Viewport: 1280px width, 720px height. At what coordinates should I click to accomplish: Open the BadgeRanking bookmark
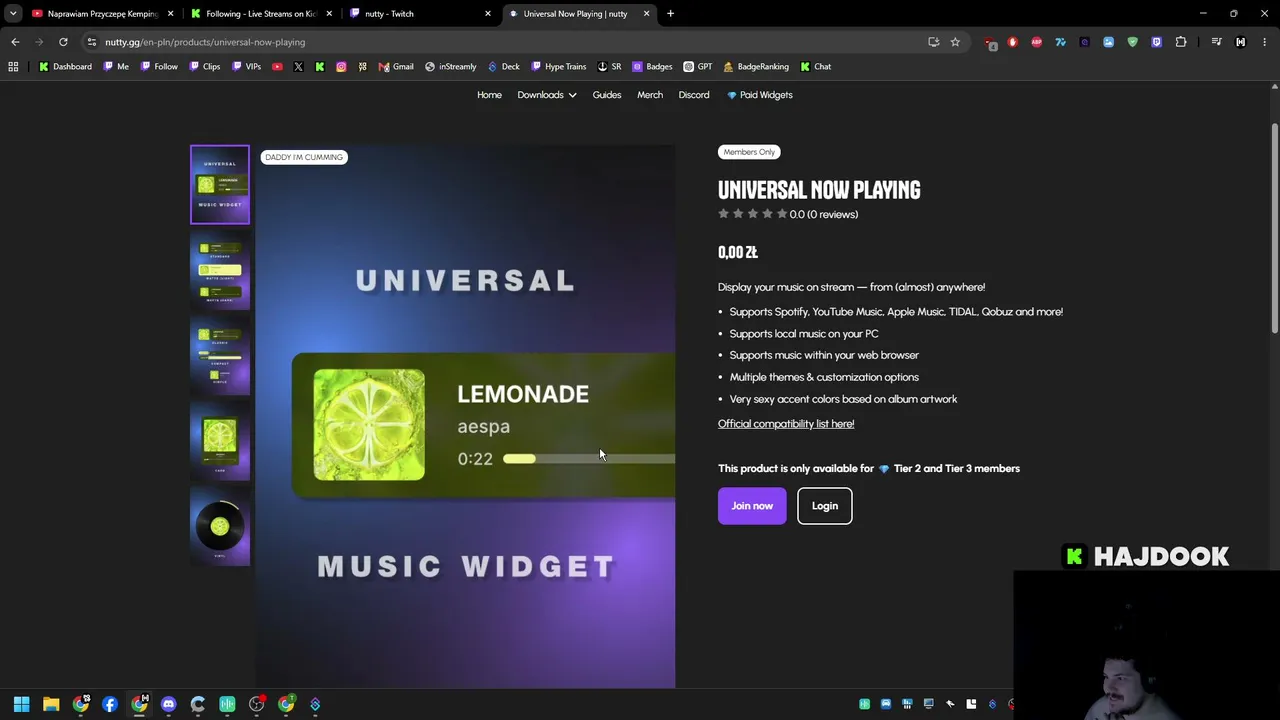coord(756,67)
